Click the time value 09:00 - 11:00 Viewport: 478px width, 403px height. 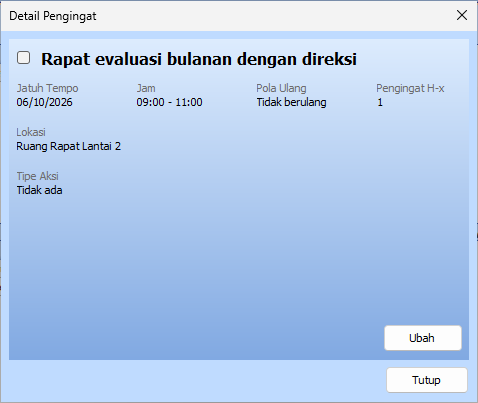pos(169,102)
